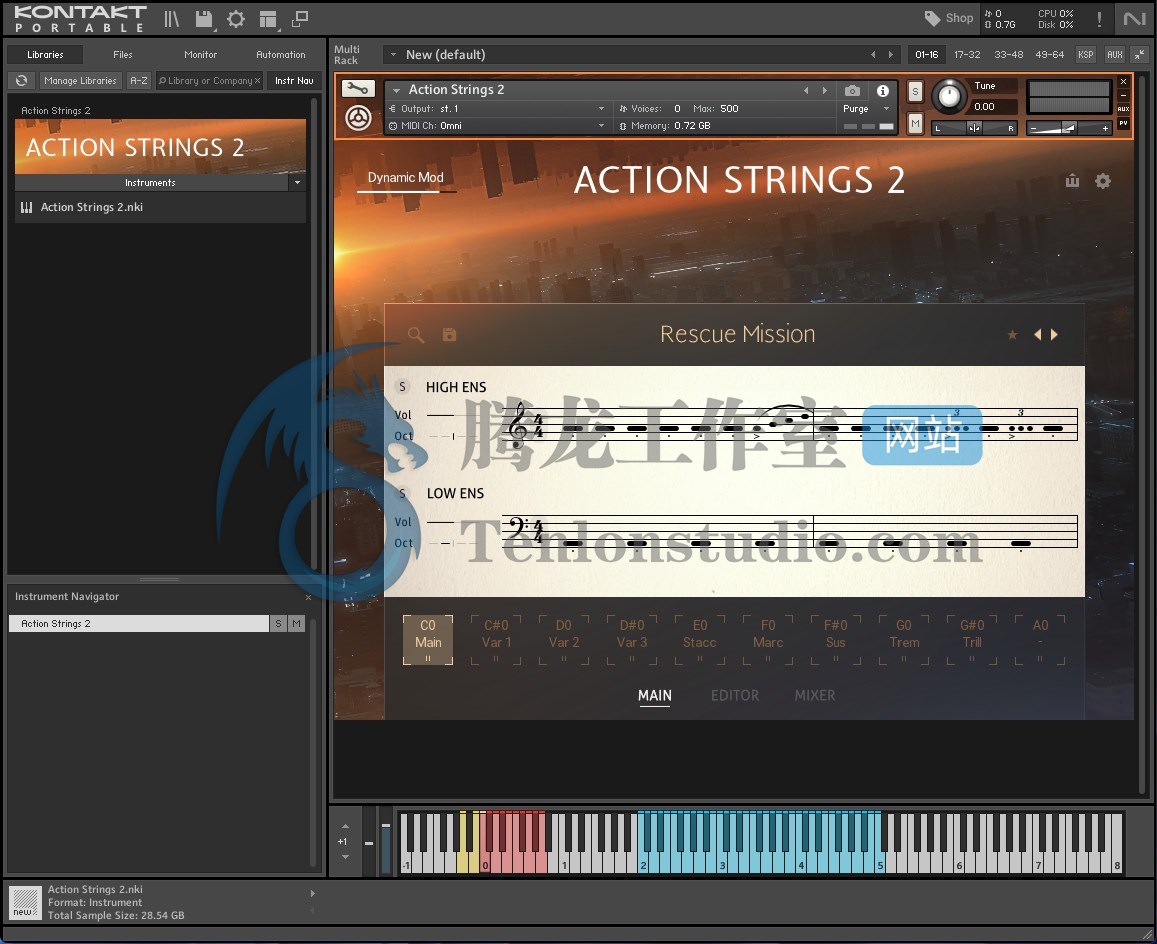Select Action Strings 2.nki in library list
1157x944 pixels.
160,207
